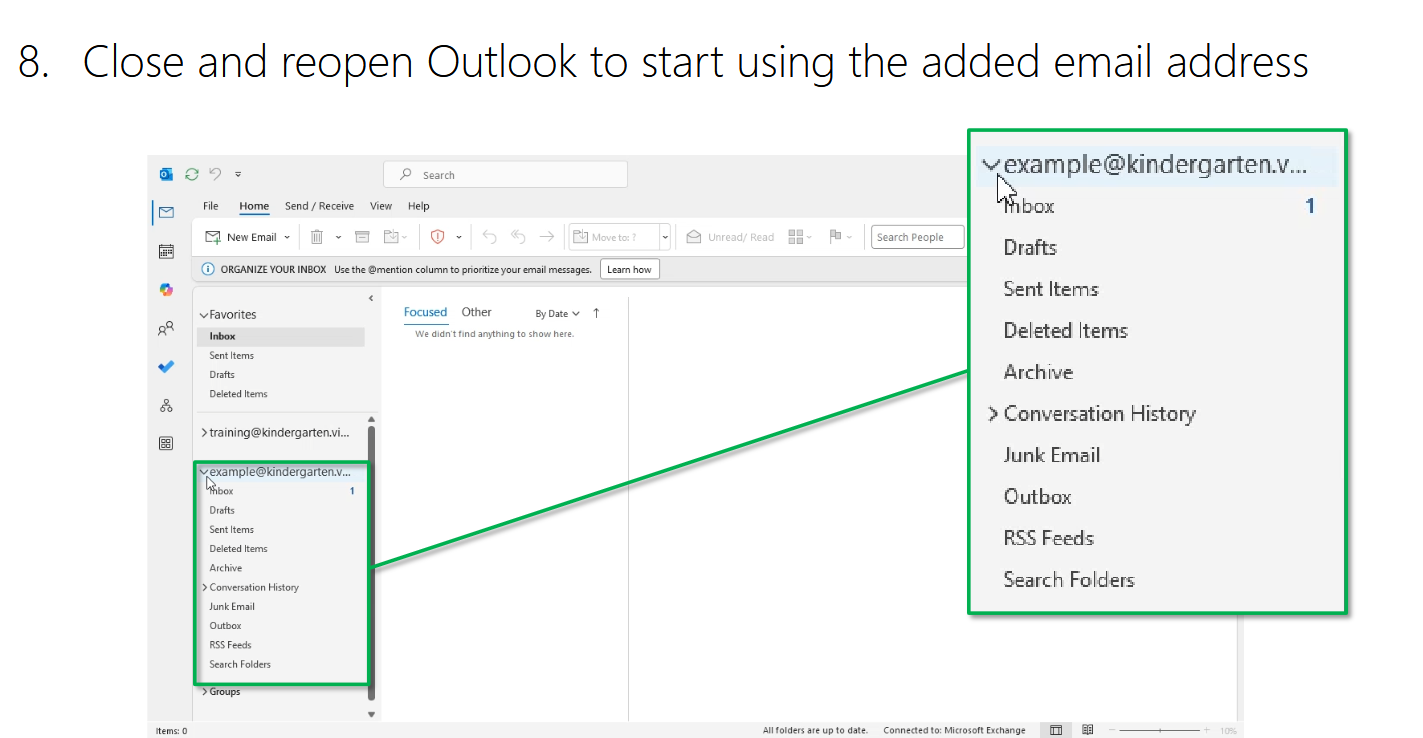Click the Undo arrow in the quick access bar
This screenshot has height=738, width=1423.
pos(215,174)
